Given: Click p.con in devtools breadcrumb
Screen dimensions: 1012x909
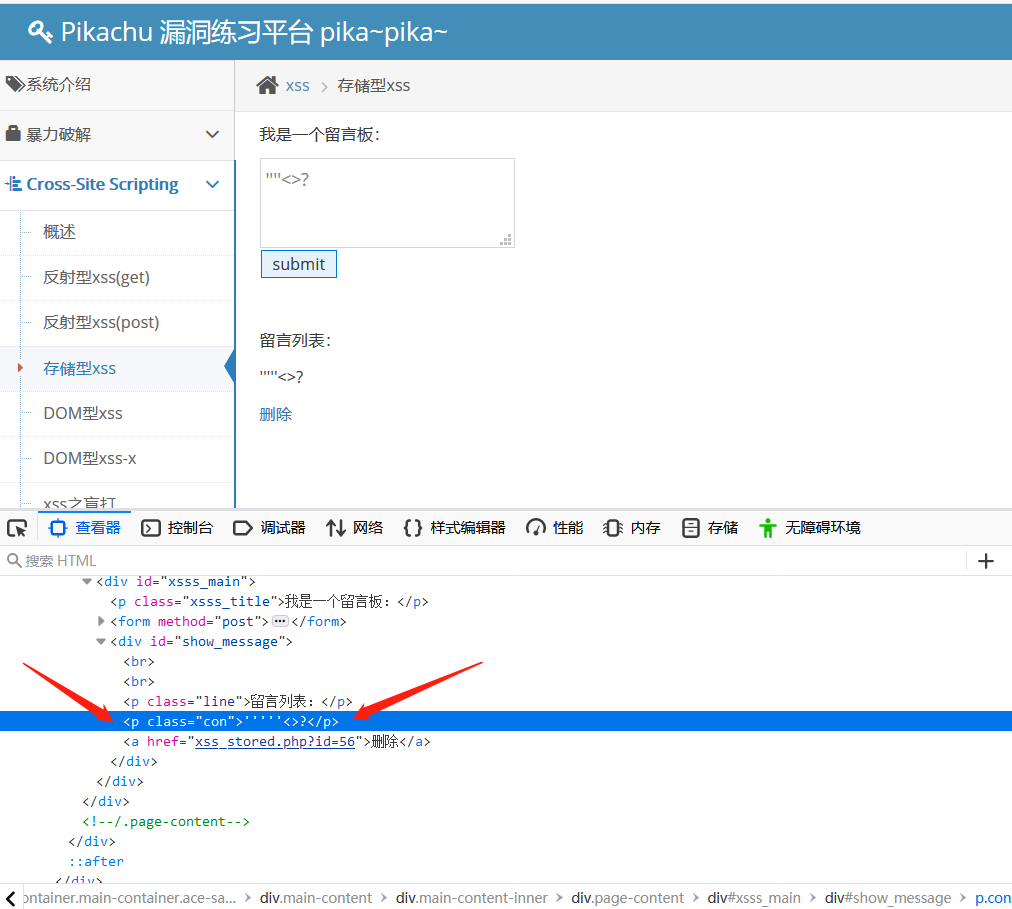Looking at the screenshot, I should (993, 898).
